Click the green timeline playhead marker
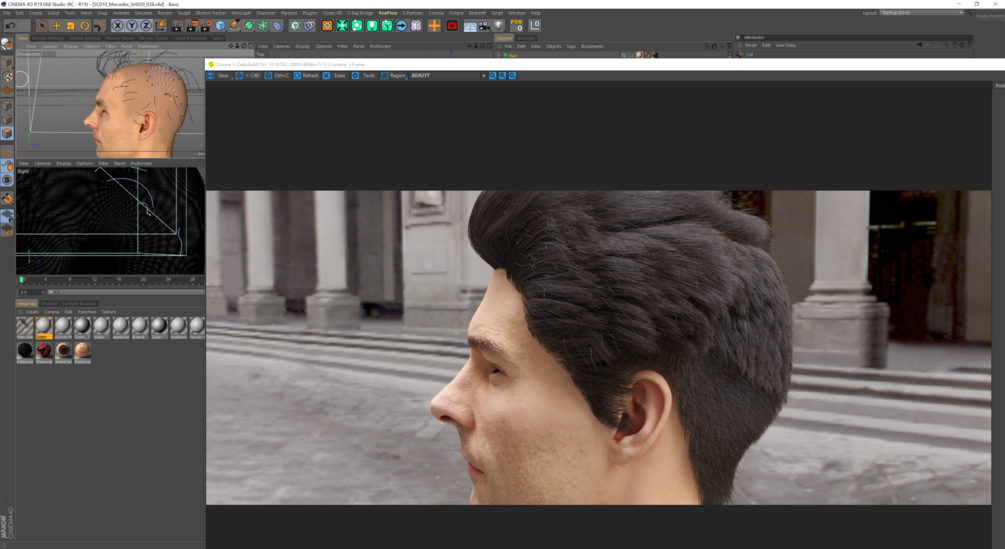This screenshot has height=549, width=1005. coord(21,279)
